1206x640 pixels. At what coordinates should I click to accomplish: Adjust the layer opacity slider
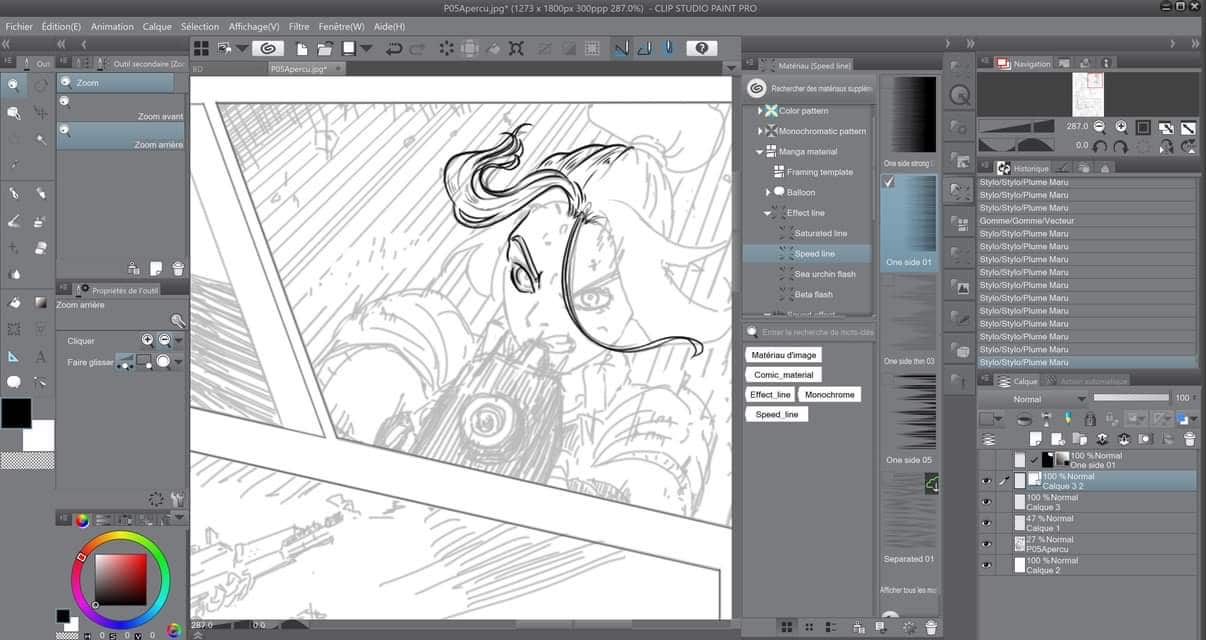tap(1131, 398)
